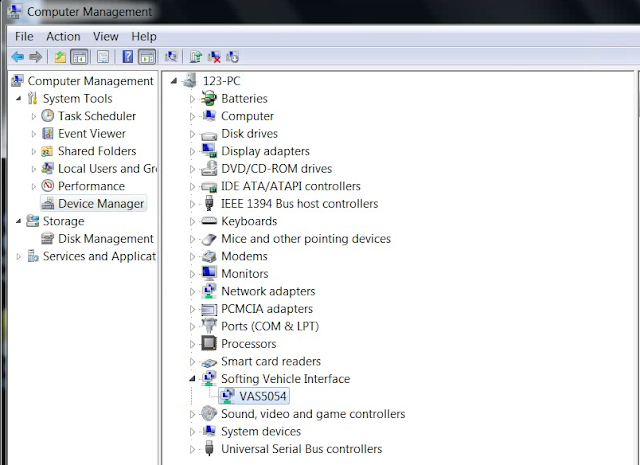
Task: Select the VAS5054 device
Action: coord(264,396)
